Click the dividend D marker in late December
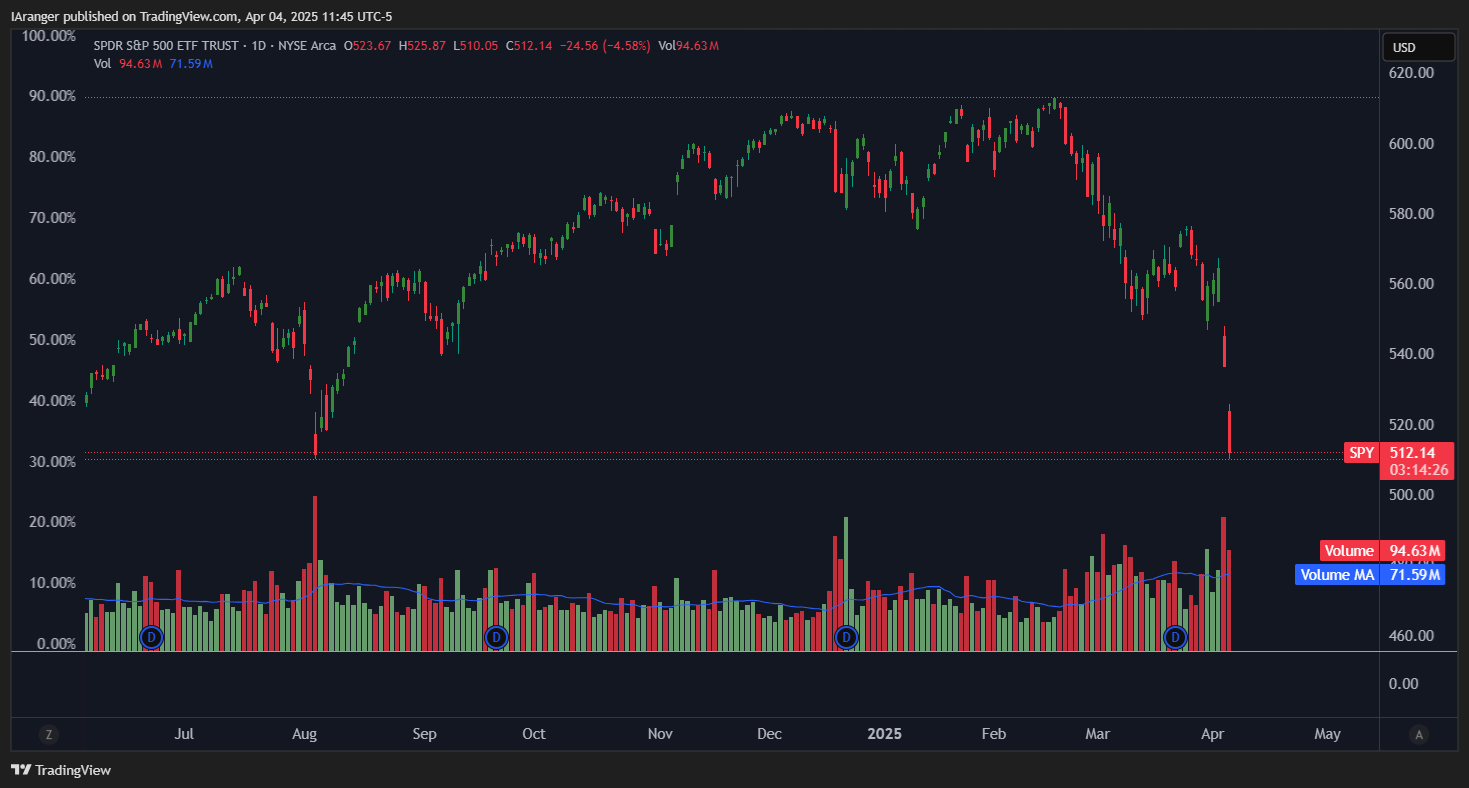1469x788 pixels. [x=847, y=636]
